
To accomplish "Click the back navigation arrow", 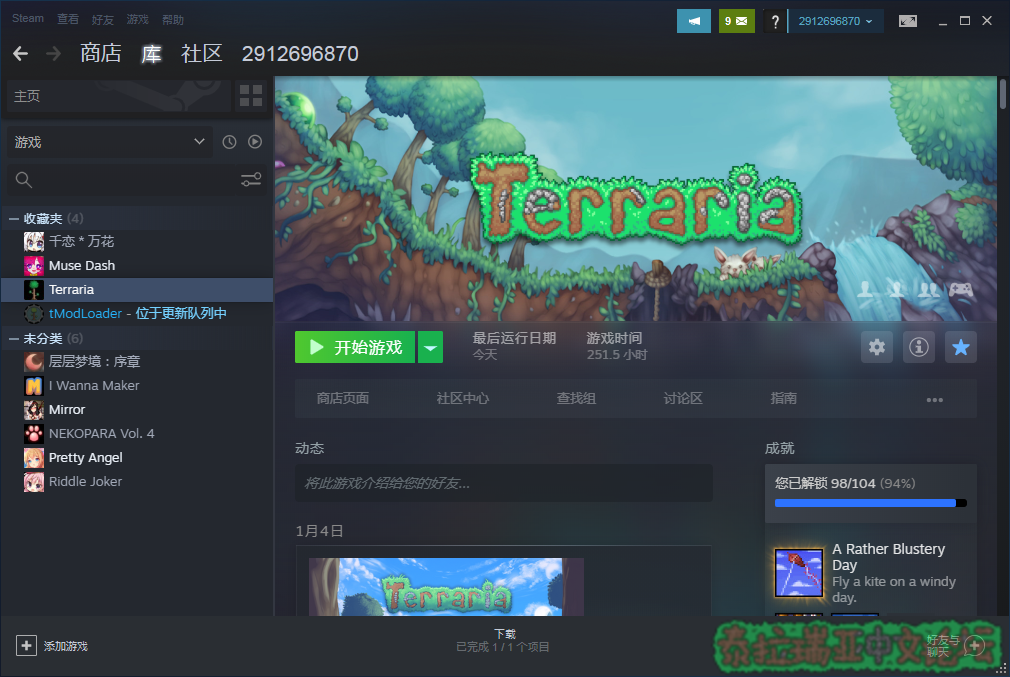I will click(21, 53).
